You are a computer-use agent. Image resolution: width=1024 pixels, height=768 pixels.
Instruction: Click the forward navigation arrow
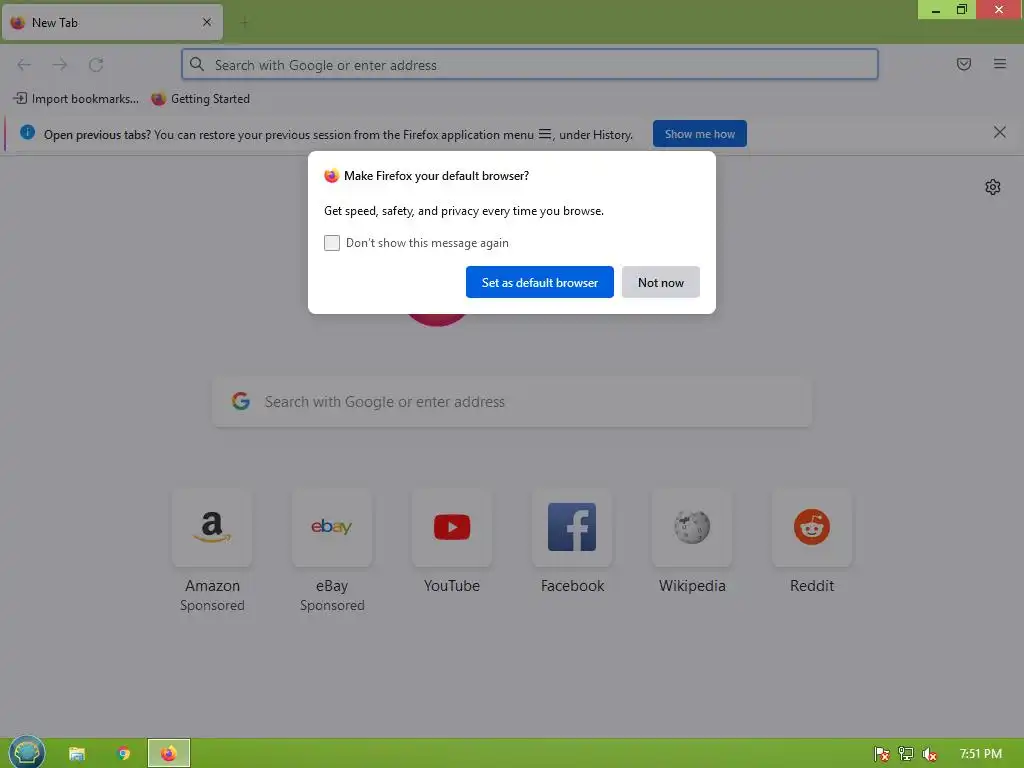[x=59, y=65]
